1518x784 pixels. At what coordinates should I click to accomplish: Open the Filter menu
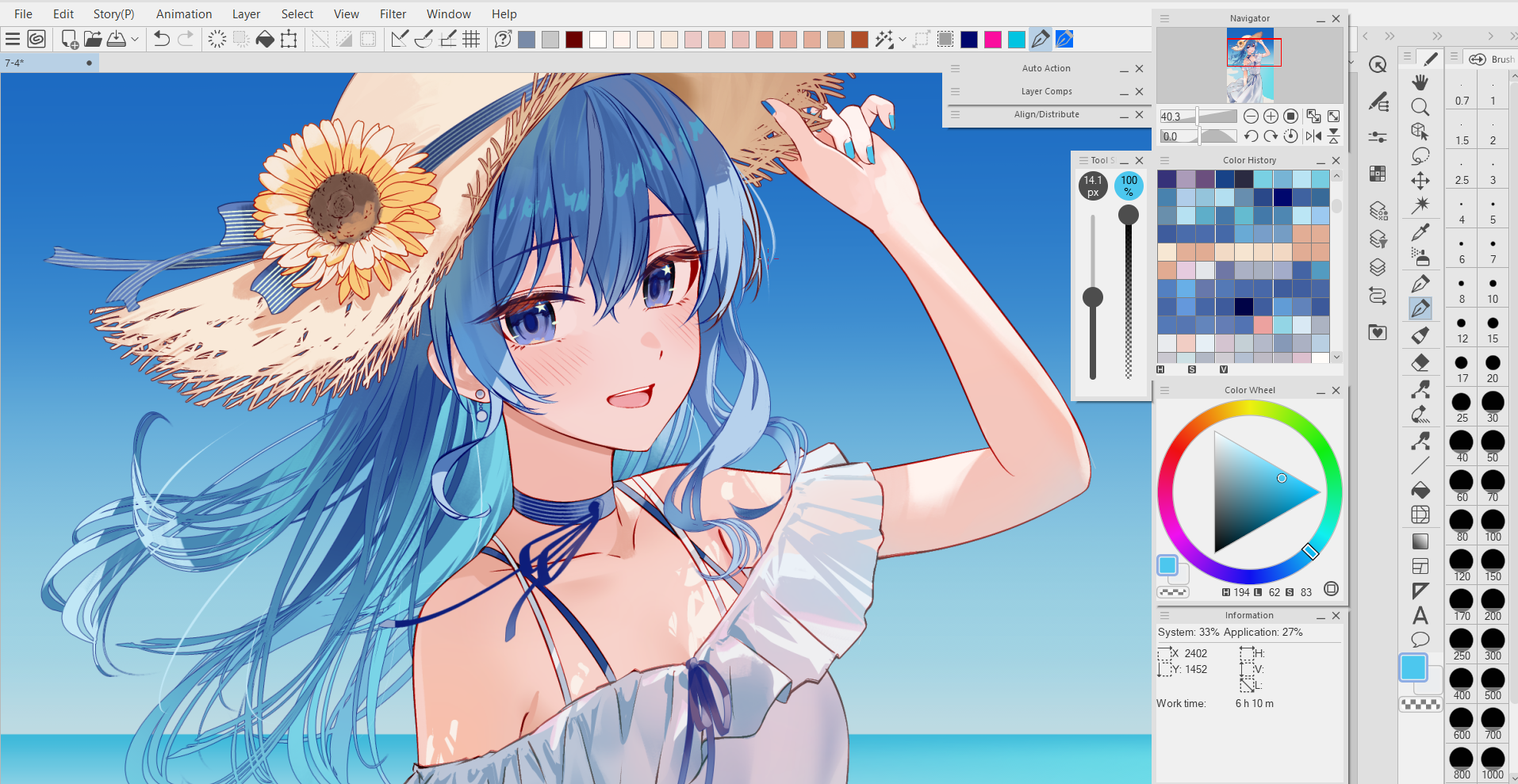tap(393, 14)
